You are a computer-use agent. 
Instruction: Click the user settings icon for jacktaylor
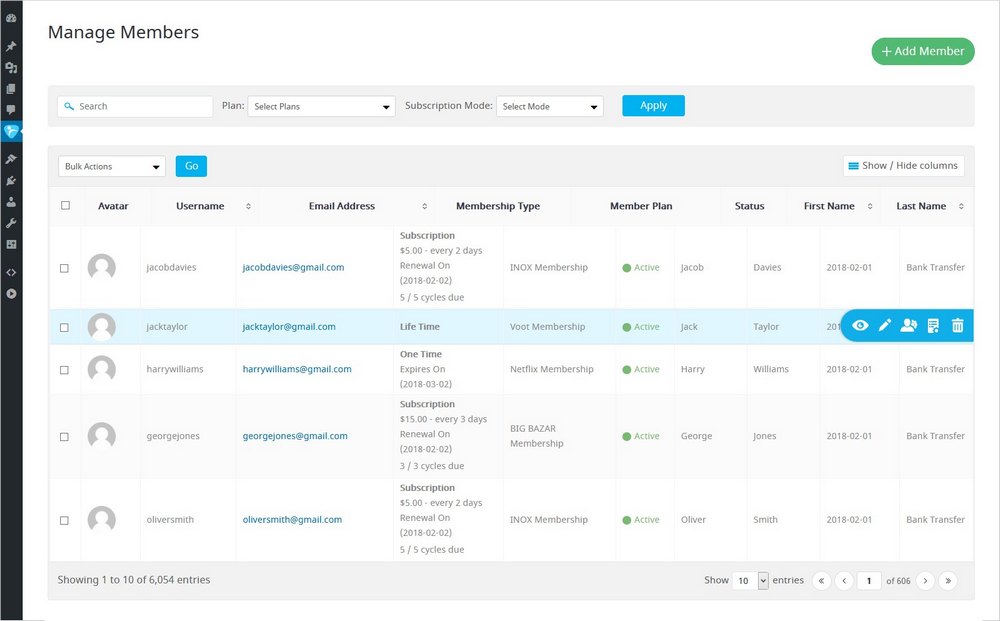[908, 326]
